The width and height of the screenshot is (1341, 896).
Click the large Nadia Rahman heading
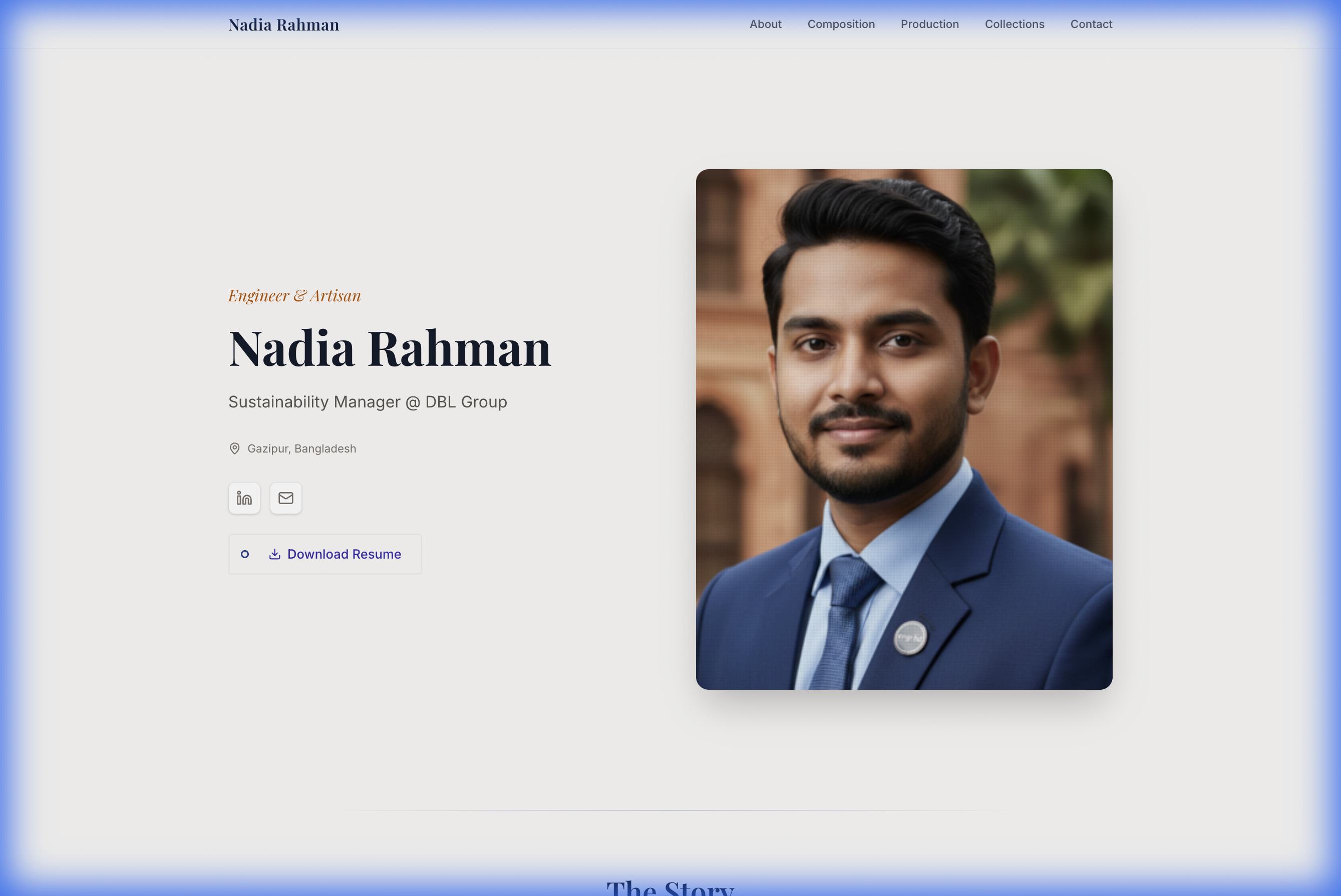point(390,348)
